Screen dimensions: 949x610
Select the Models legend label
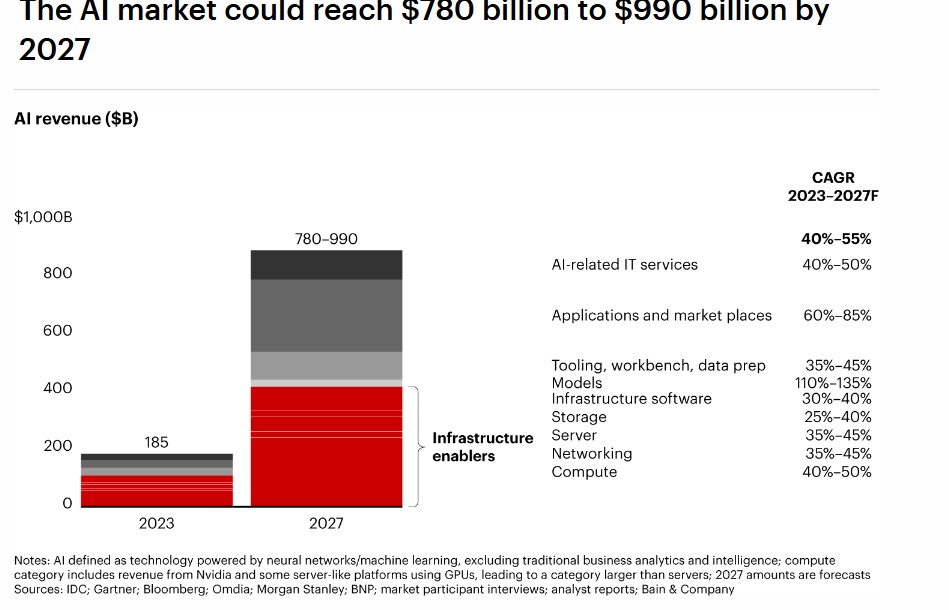point(577,383)
